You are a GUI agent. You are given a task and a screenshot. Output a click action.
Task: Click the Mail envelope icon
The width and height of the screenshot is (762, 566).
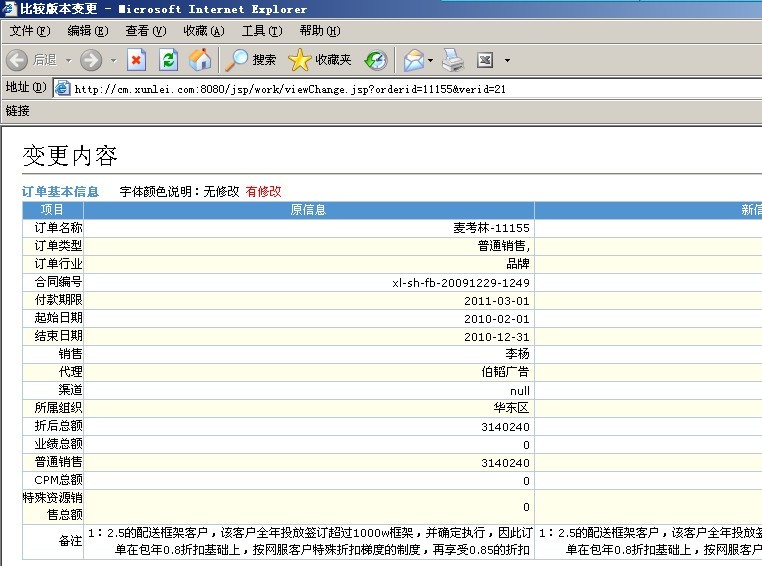[414, 60]
